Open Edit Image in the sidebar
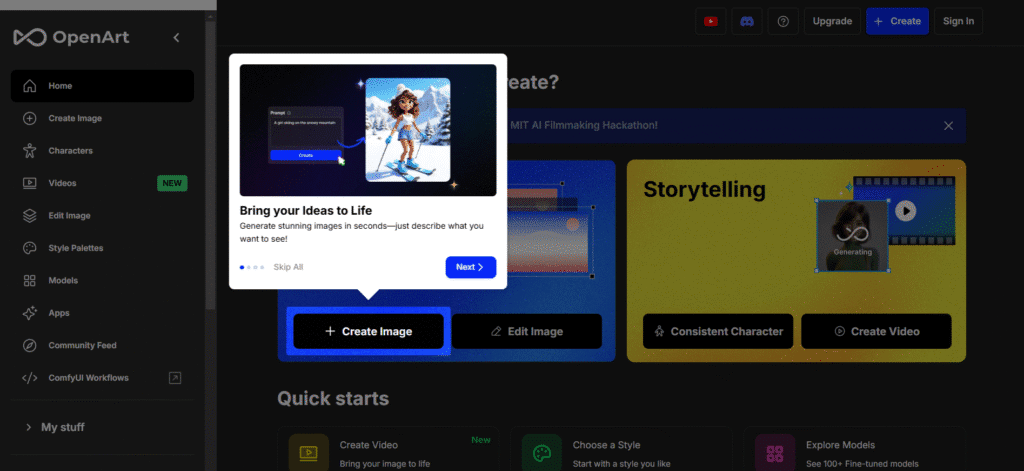The width and height of the screenshot is (1024, 471). (102, 216)
